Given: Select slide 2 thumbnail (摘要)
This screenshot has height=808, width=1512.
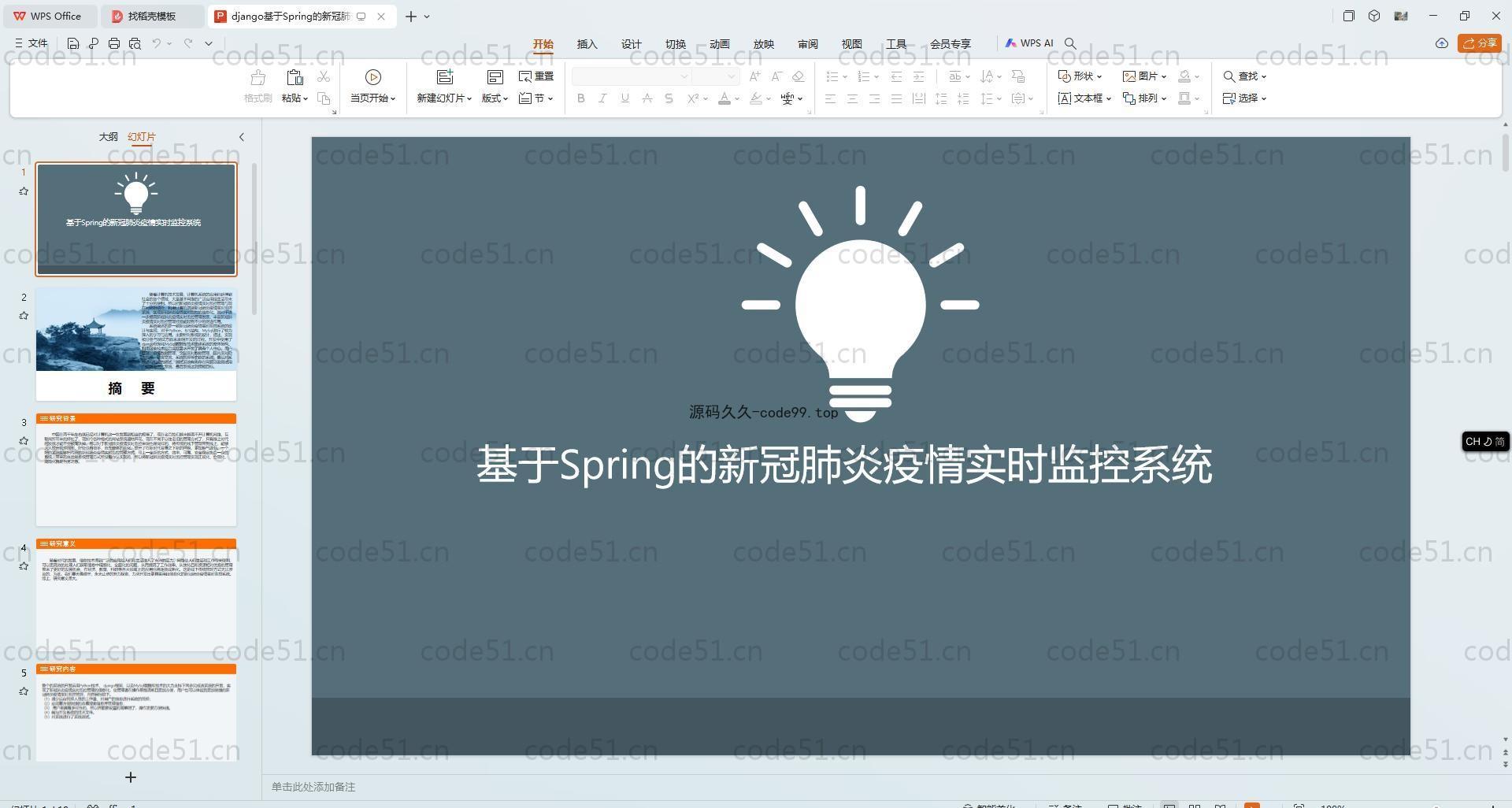Looking at the screenshot, I should click(135, 344).
